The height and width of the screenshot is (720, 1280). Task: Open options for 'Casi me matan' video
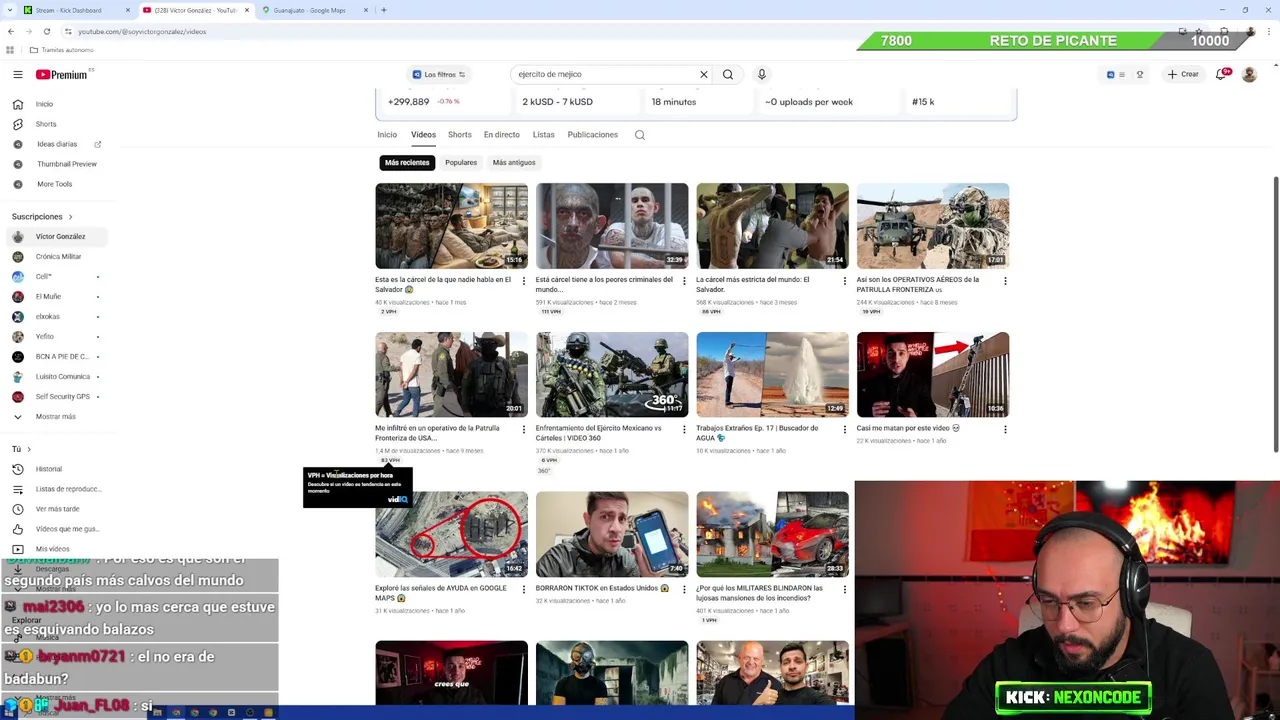click(1005, 430)
